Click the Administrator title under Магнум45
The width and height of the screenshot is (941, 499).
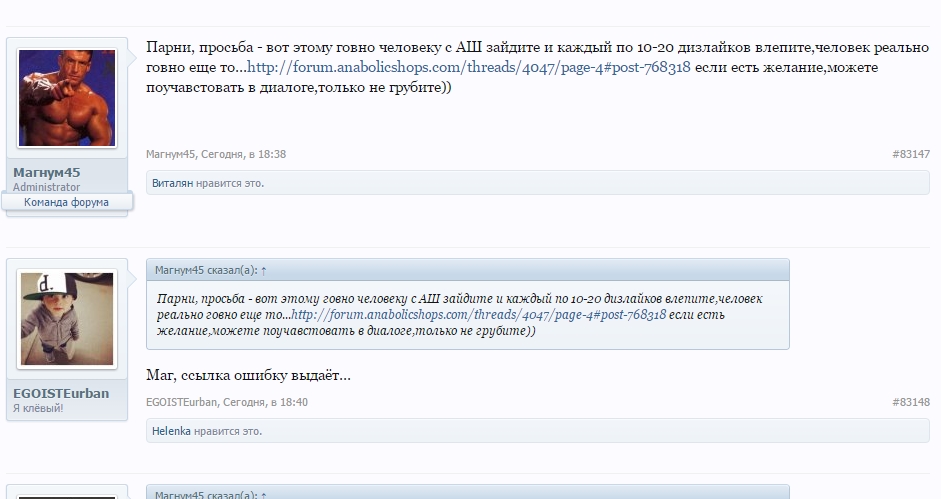coord(46,187)
